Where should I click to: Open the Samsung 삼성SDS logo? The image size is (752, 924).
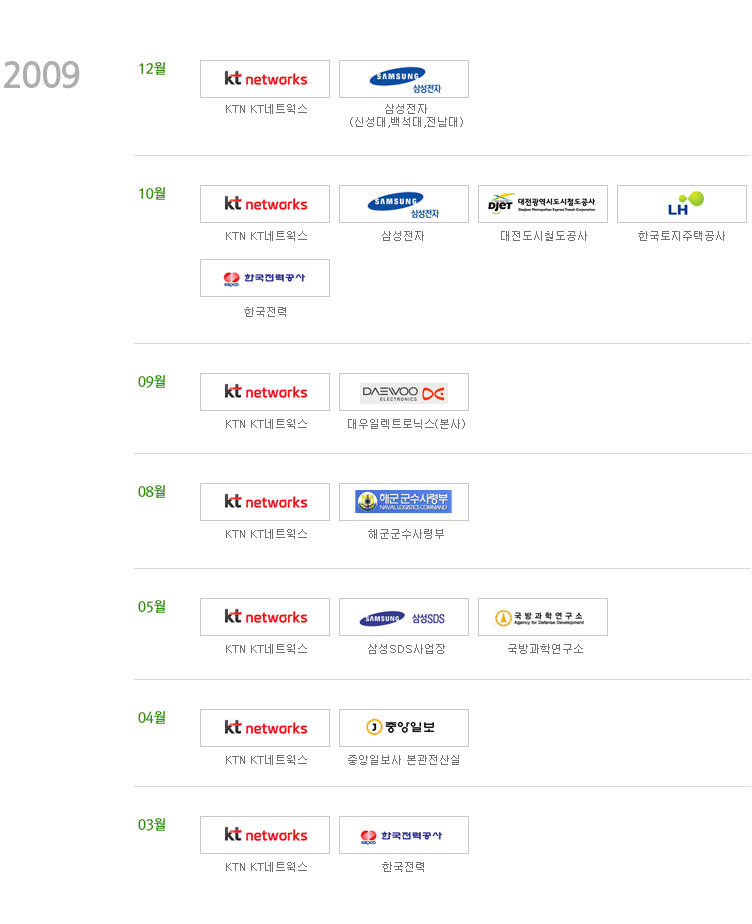click(404, 617)
